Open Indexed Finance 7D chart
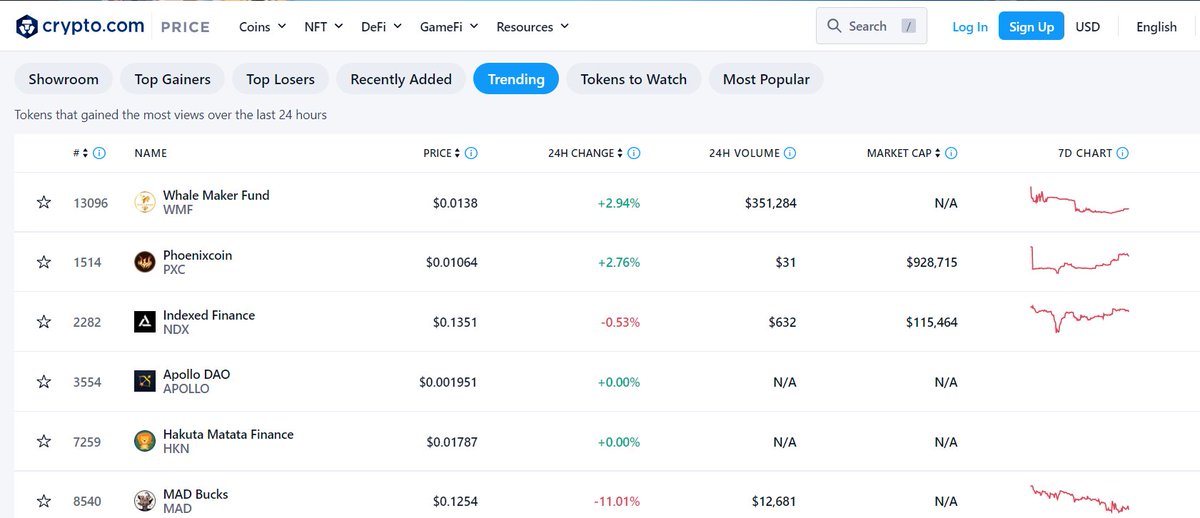This screenshot has width=1200, height=518. coord(1079,318)
